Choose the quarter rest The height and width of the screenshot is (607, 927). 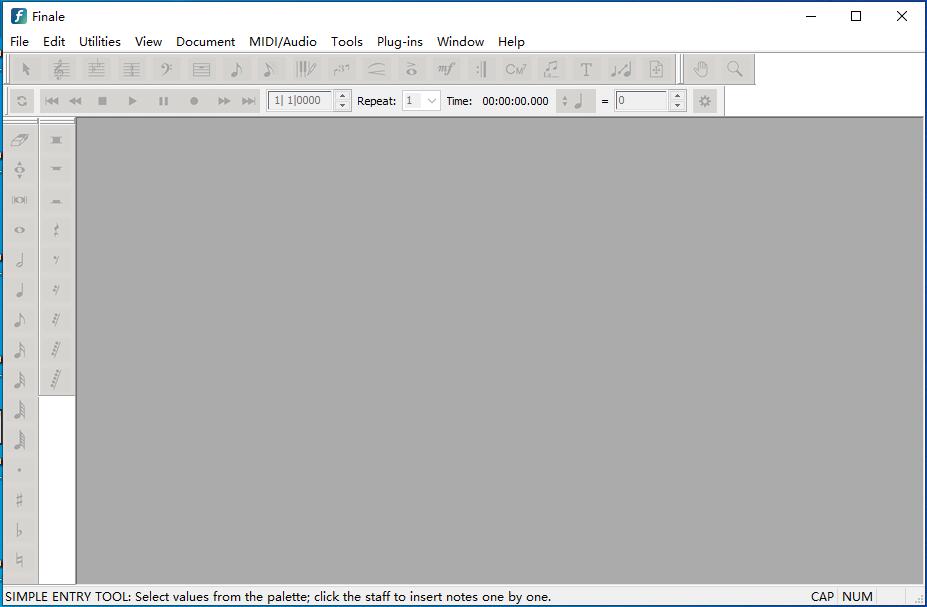pos(56,230)
